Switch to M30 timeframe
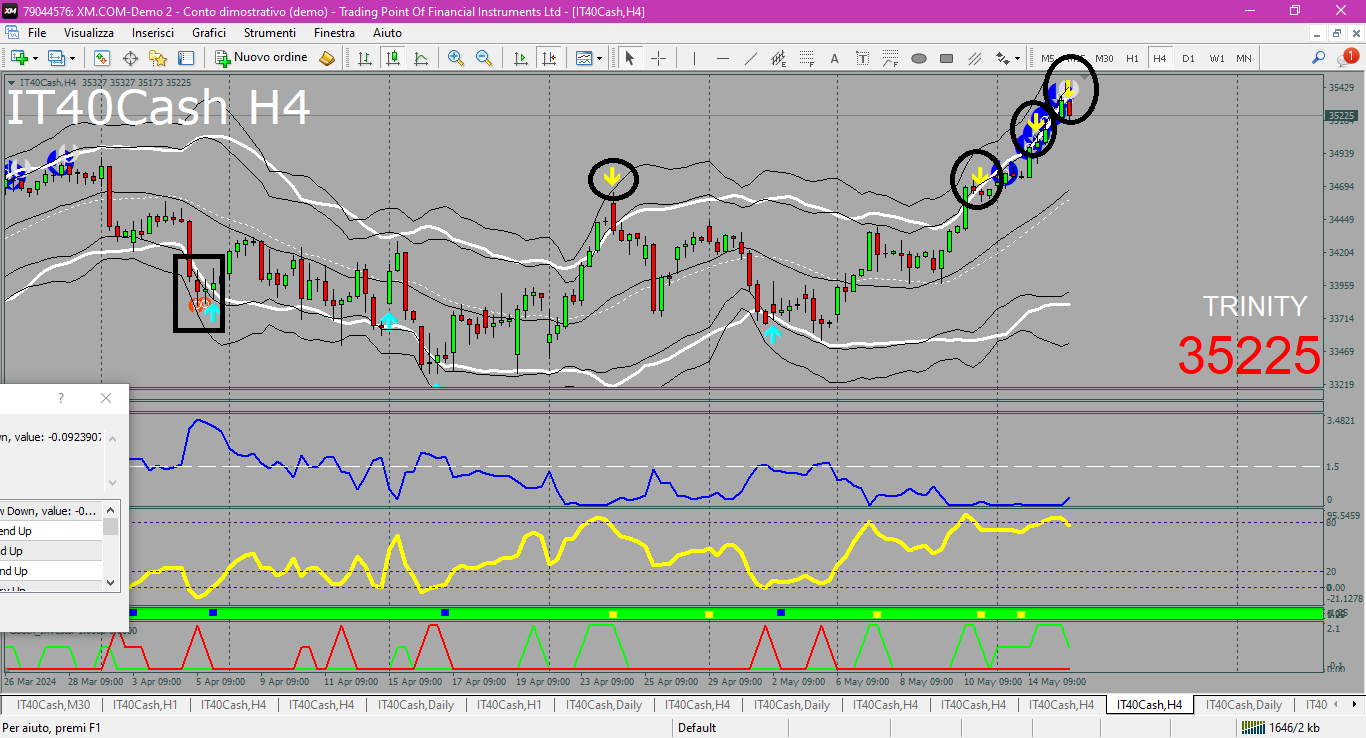Image resolution: width=1366 pixels, height=738 pixels. pyautogui.click(x=1104, y=58)
